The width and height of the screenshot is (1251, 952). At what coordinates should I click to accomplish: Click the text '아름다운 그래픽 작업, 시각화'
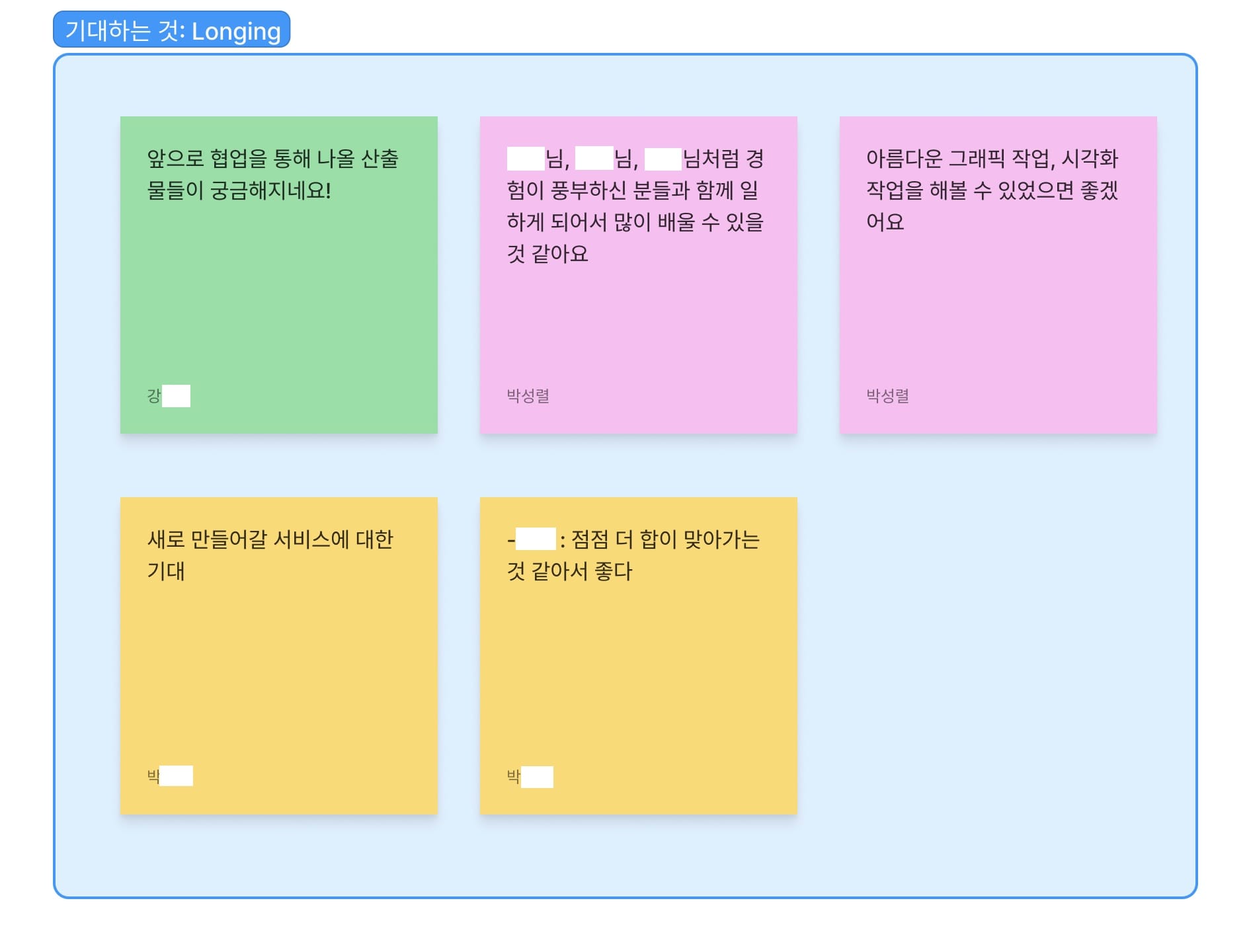tap(992, 159)
